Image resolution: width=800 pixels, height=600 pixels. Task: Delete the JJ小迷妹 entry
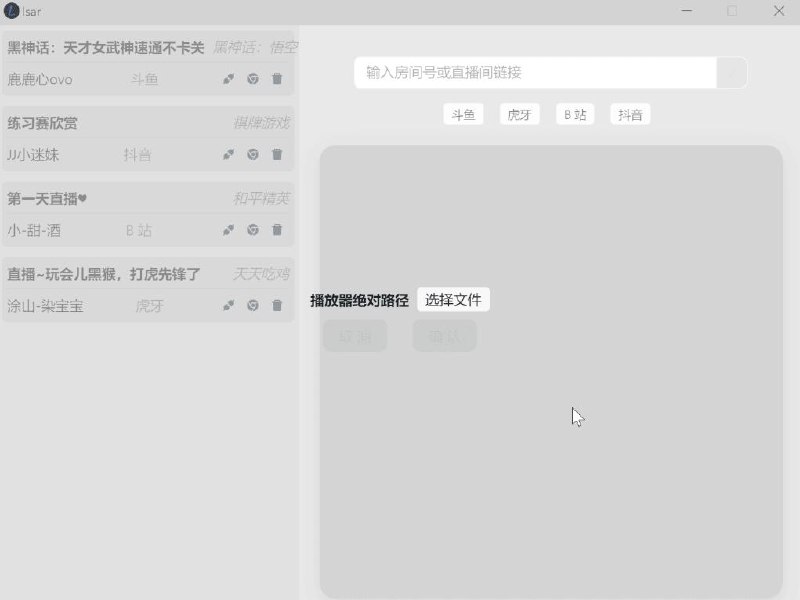coord(277,154)
